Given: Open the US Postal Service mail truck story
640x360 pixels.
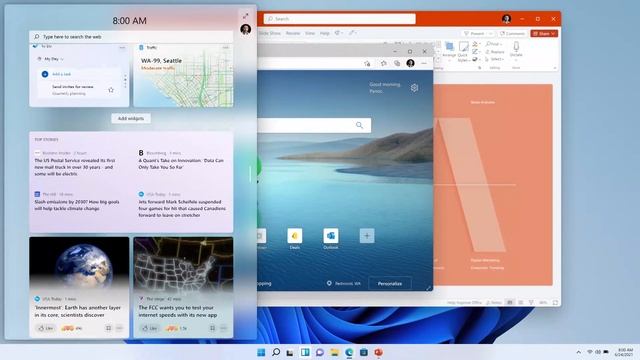Looking at the screenshot, I should [75, 167].
